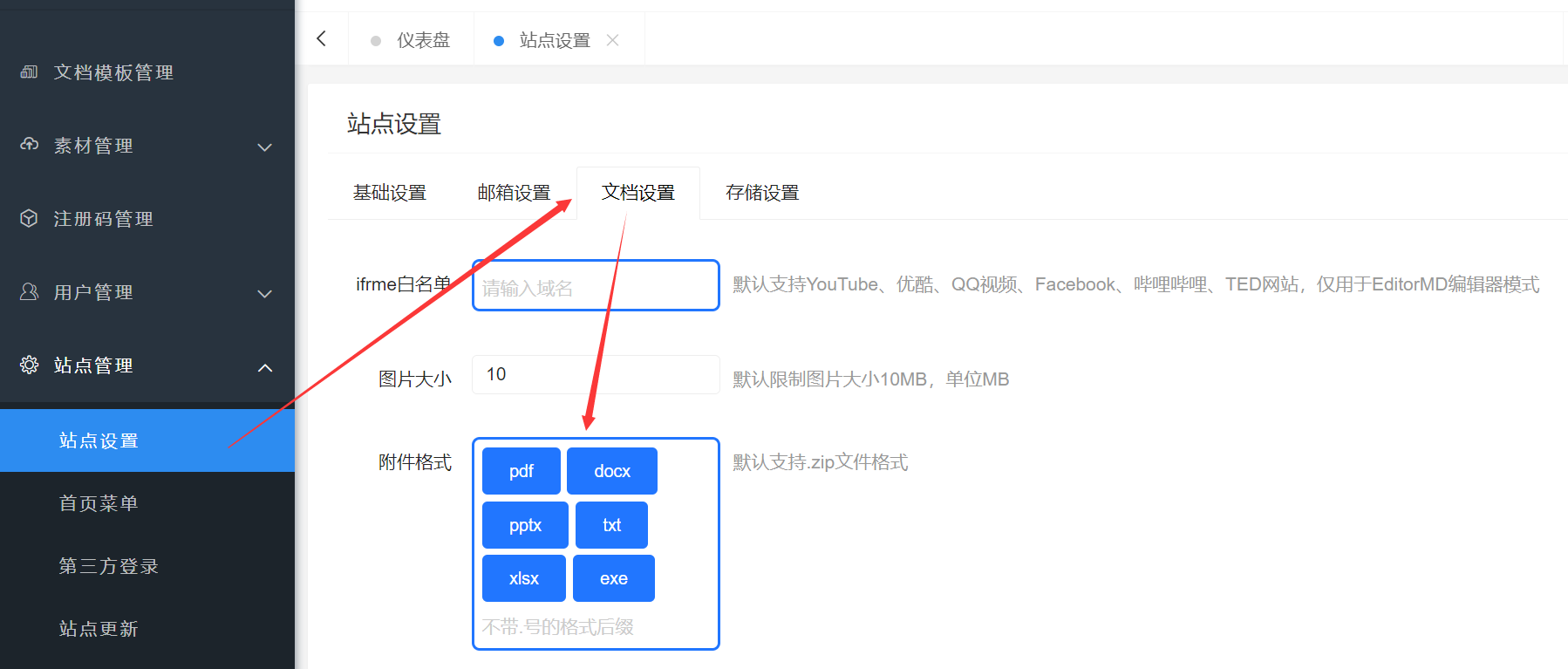
Task: Open the 存储设置 tab
Action: (762, 193)
